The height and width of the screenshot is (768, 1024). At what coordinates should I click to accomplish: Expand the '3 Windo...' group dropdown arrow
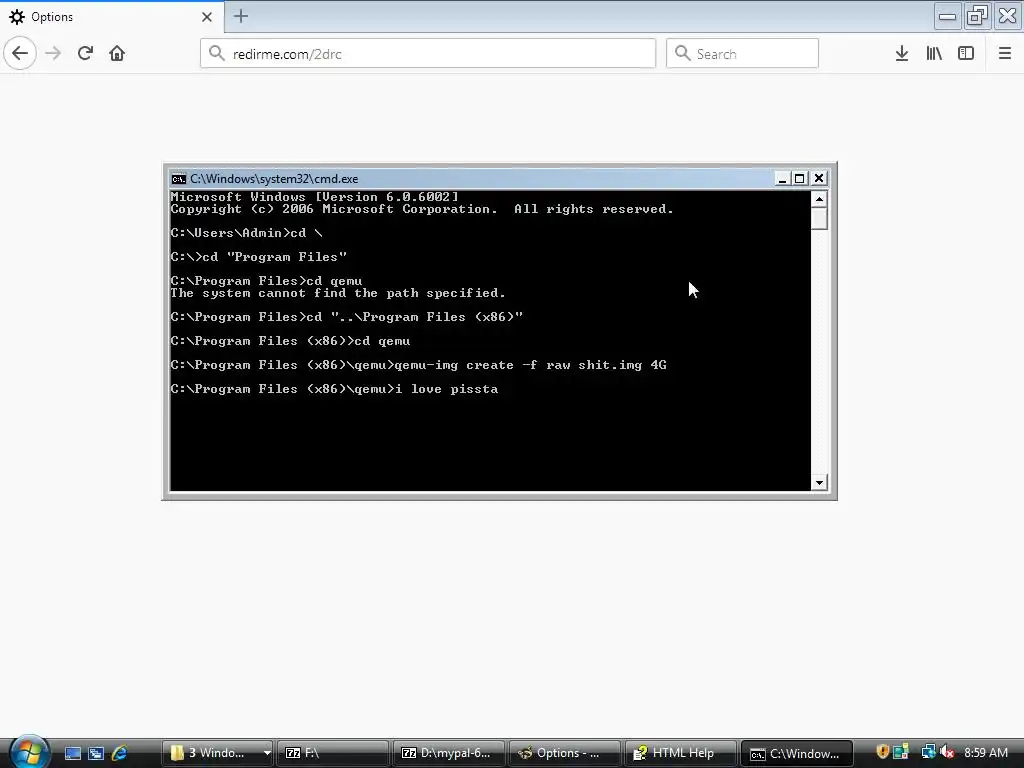click(x=267, y=753)
